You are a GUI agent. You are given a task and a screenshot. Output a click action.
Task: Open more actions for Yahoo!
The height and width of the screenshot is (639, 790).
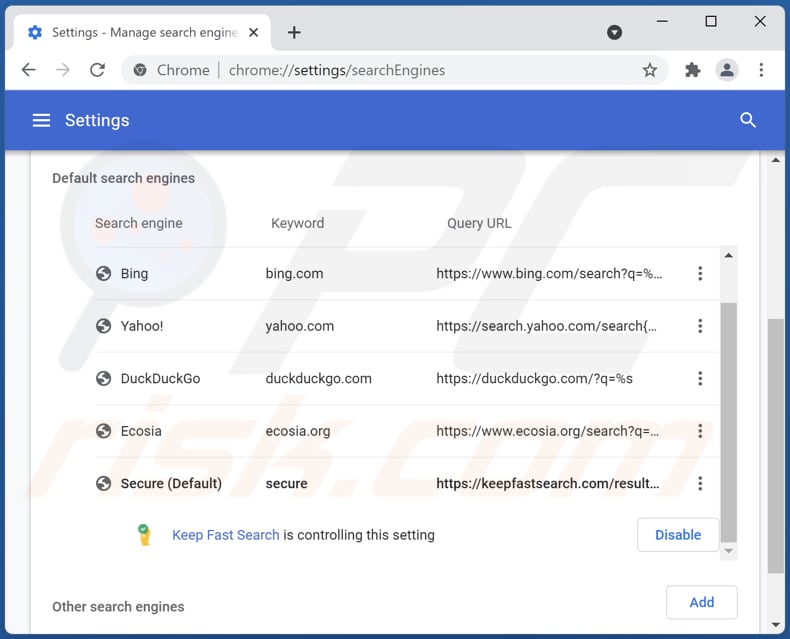click(700, 326)
